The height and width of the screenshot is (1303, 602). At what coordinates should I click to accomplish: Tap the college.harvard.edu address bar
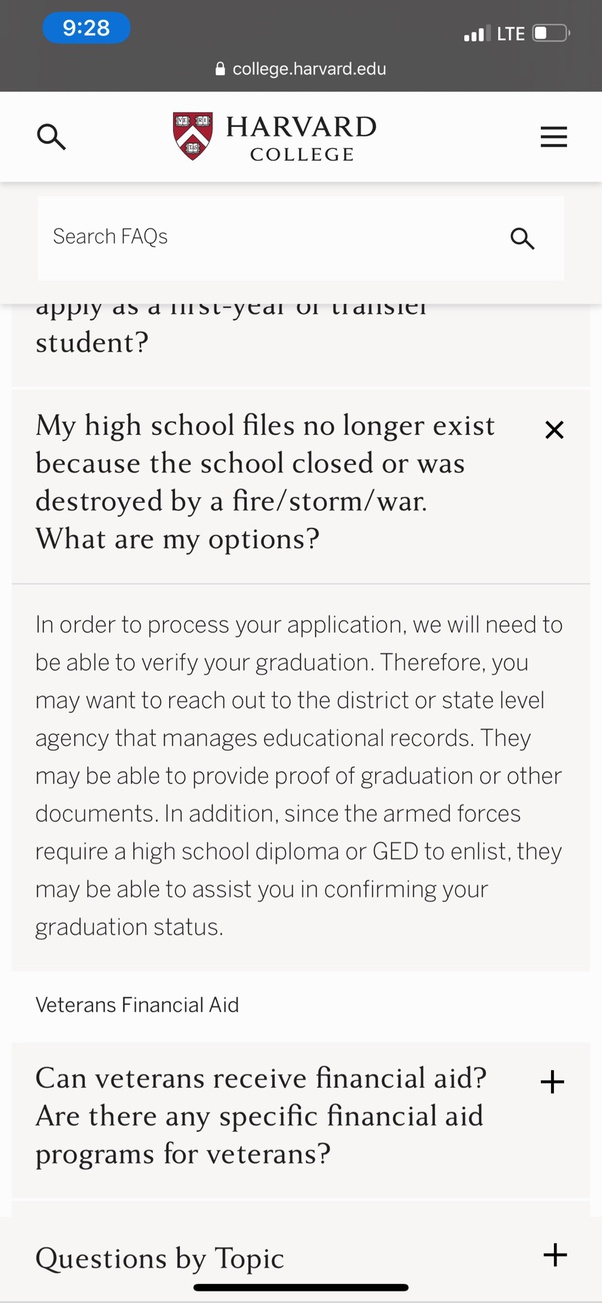[x=301, y=68]
